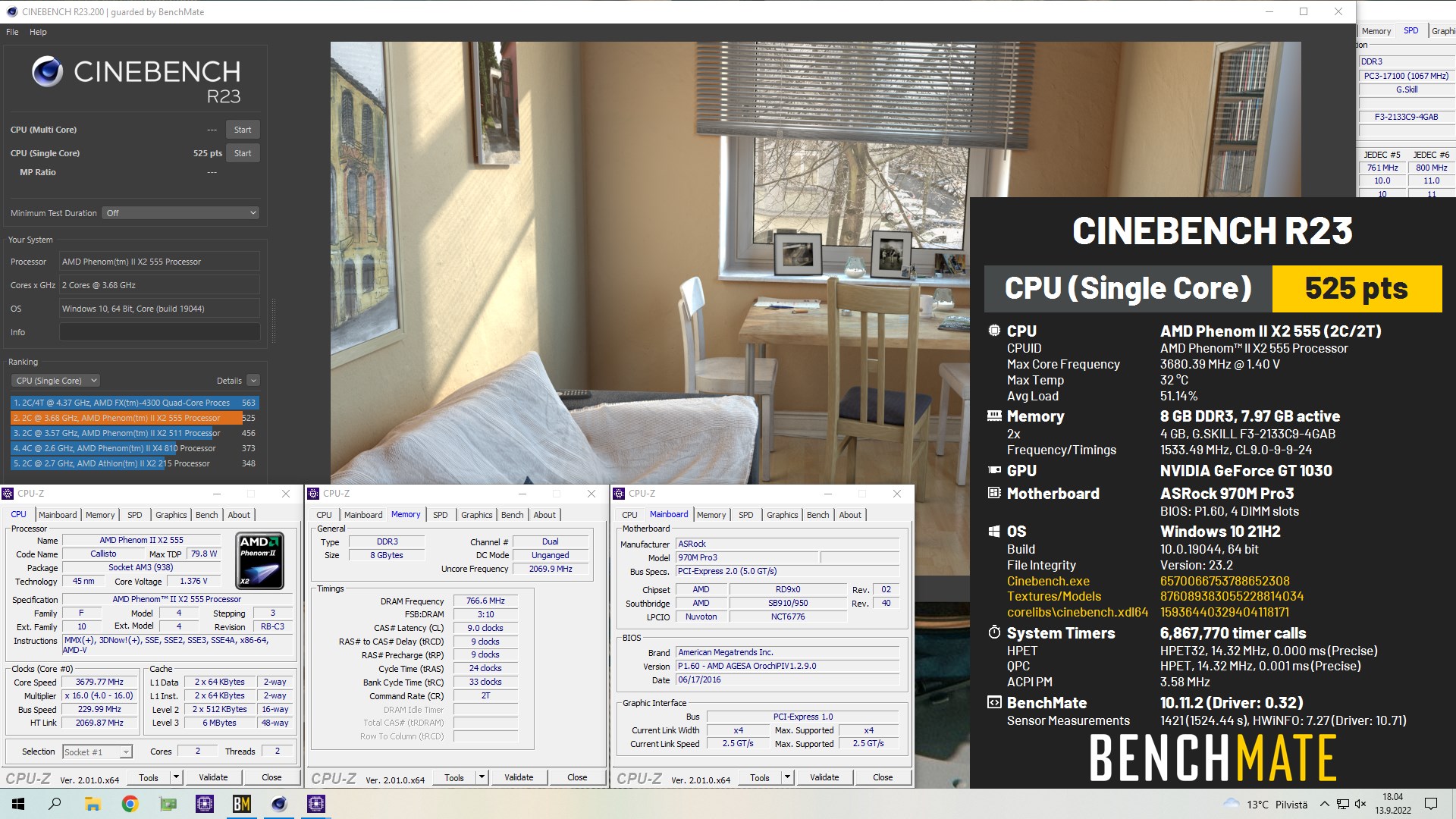Switch to Mainboard tab in left CPU-Z
The image size is (1456, 819).
click(58, 515)
